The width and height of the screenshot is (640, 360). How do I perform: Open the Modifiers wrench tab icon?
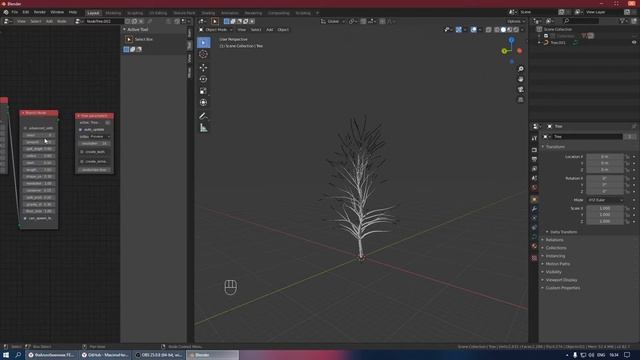tap(534, 209)
